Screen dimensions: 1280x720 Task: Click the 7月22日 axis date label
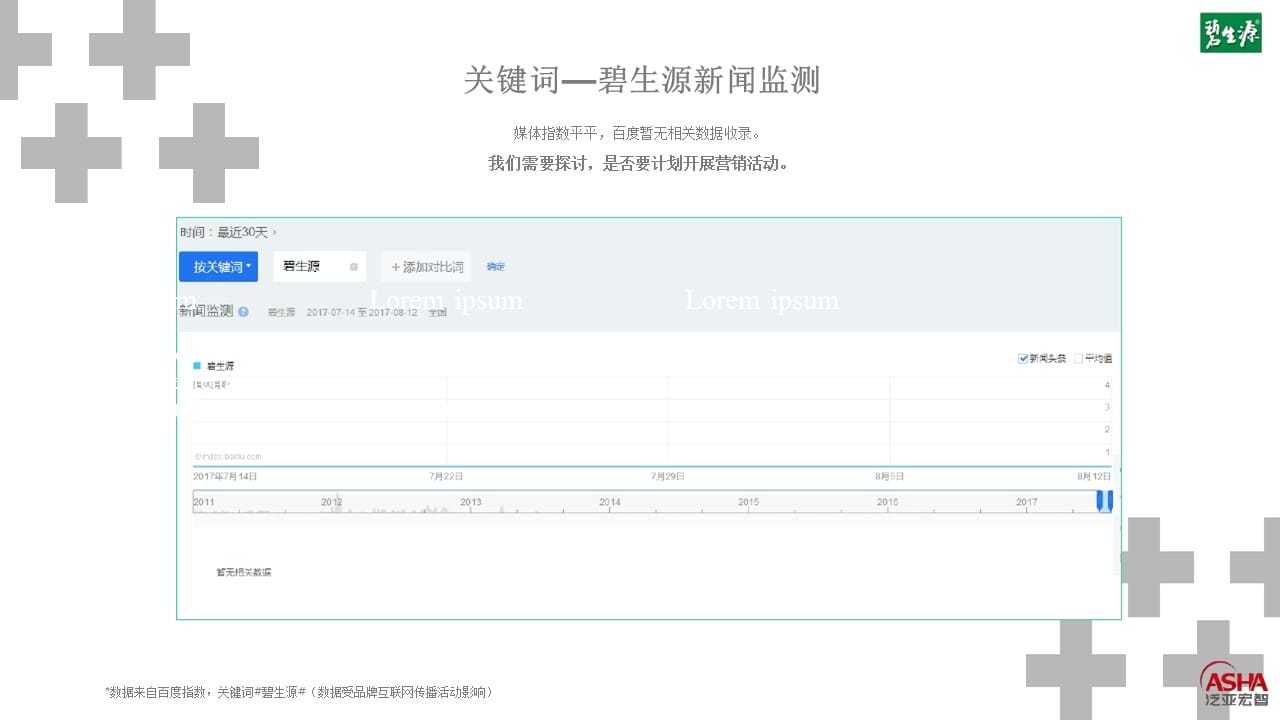pos(447,477)
